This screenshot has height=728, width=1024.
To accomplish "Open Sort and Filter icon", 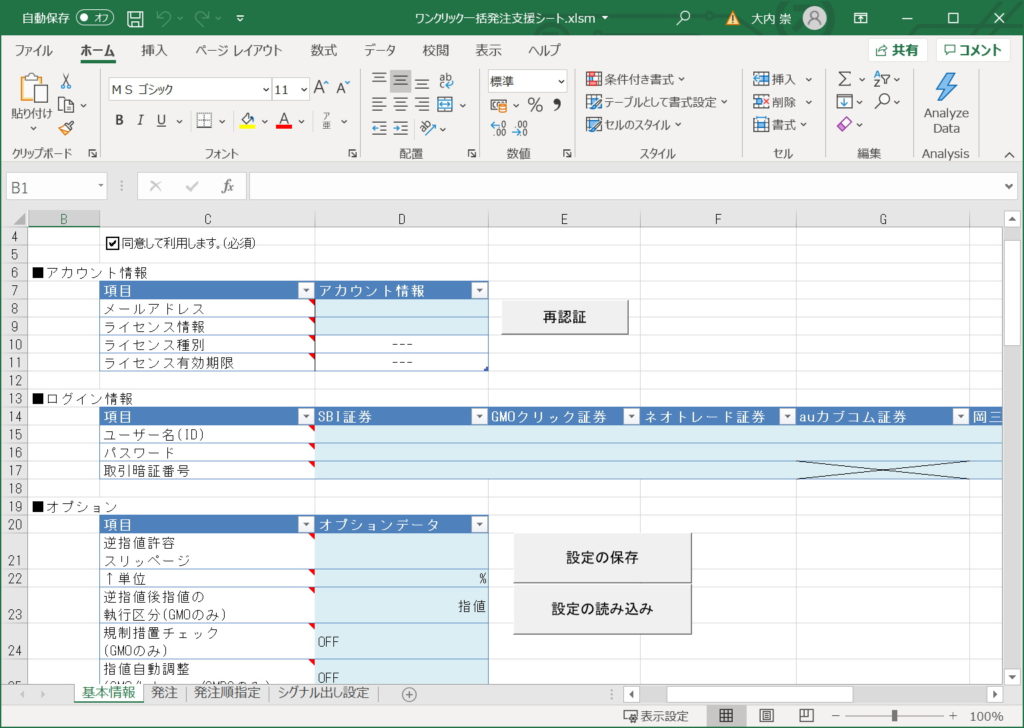I will [x=882, y=79].
